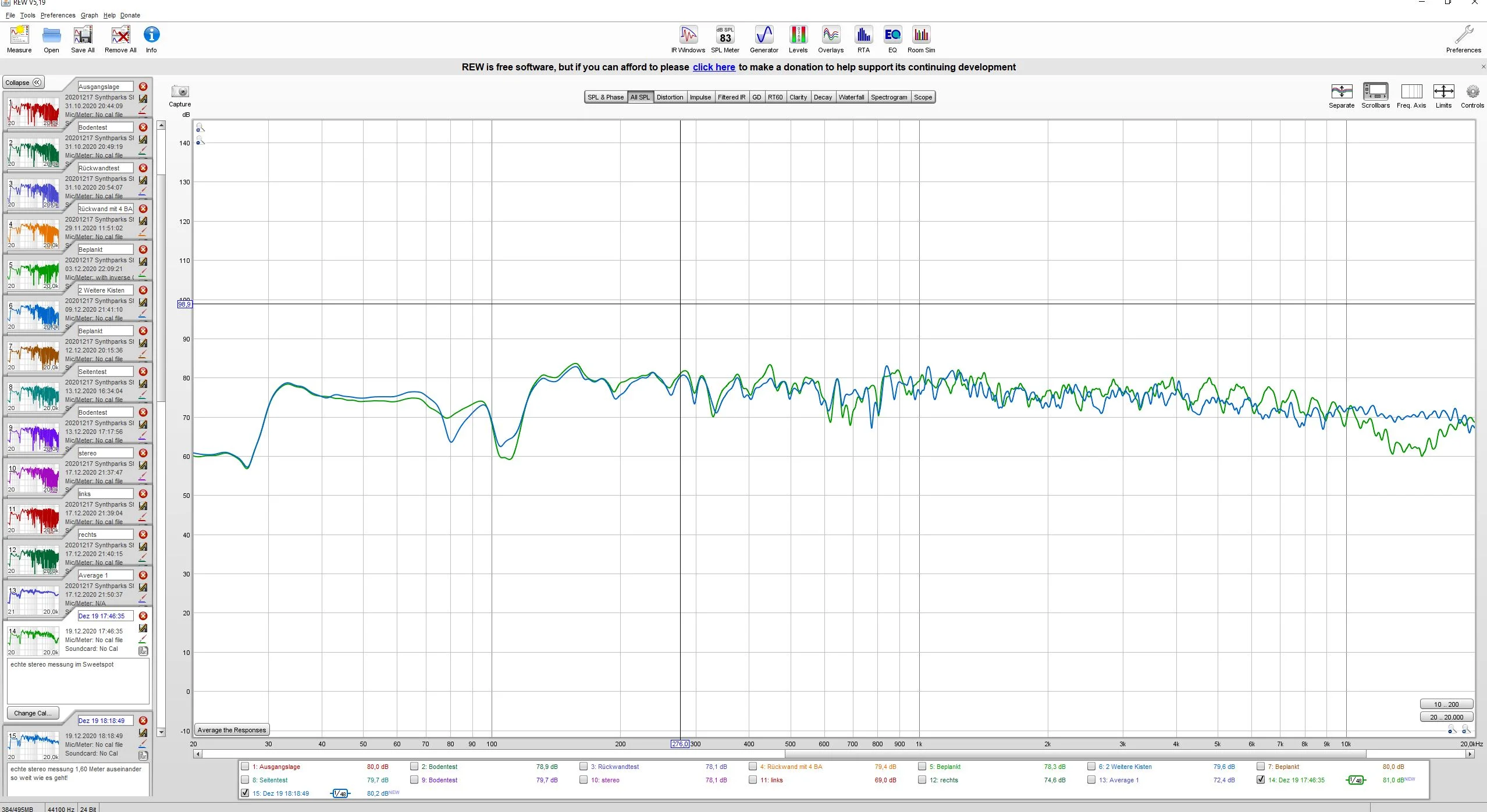This screenshot has height=812, width=1487.
Task: Open the Overlays window
Action: [x=831, y=39]
